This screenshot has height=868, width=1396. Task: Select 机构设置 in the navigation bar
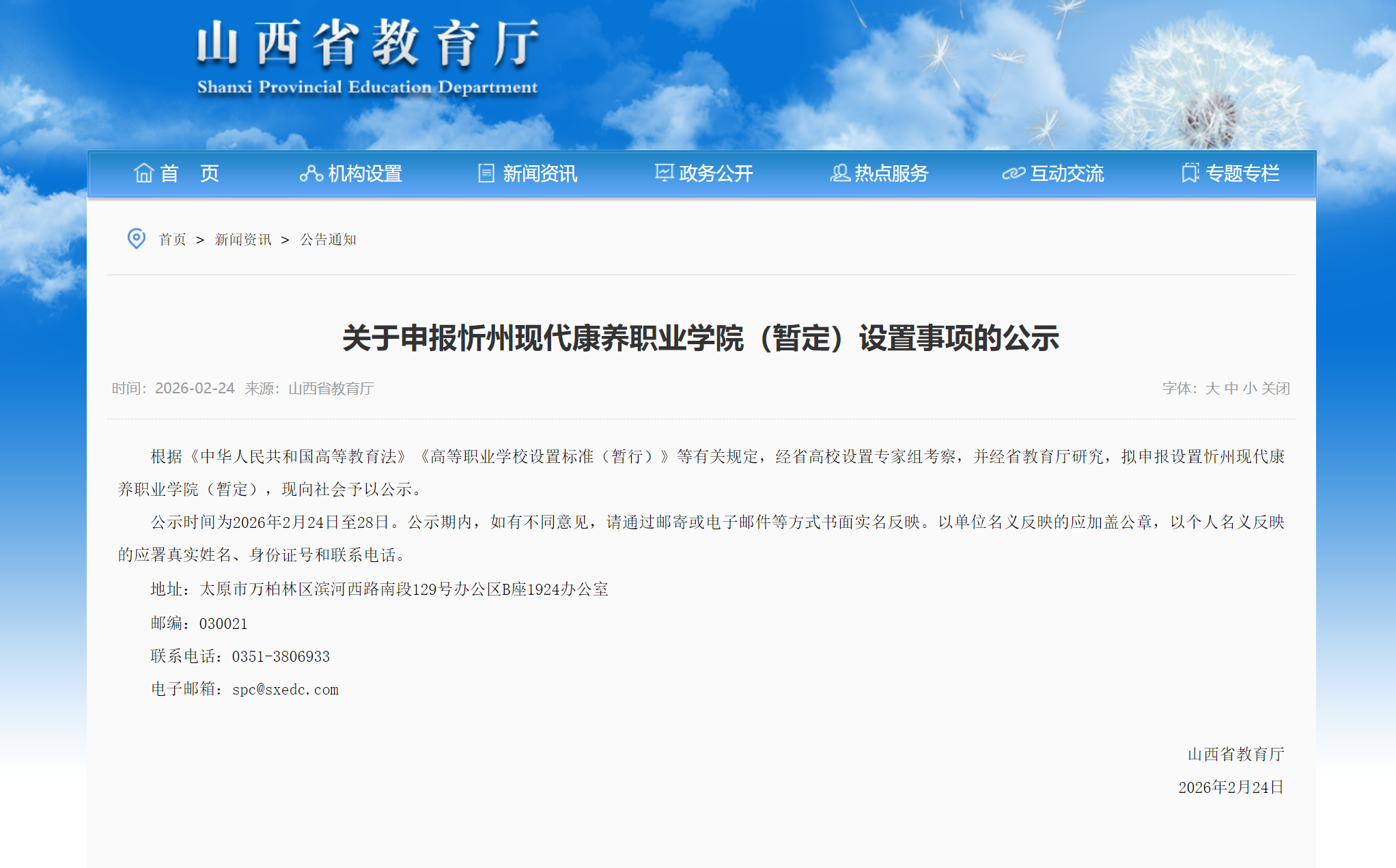[x=365, y=173]
